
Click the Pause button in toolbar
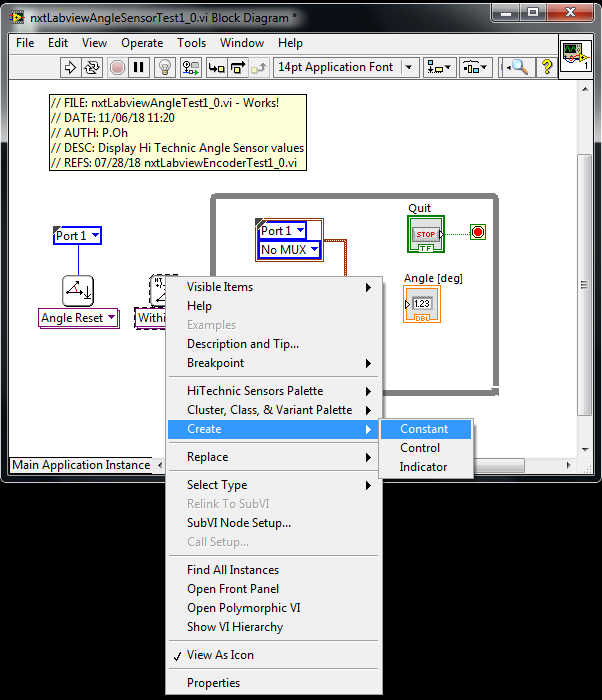point(138,67)
